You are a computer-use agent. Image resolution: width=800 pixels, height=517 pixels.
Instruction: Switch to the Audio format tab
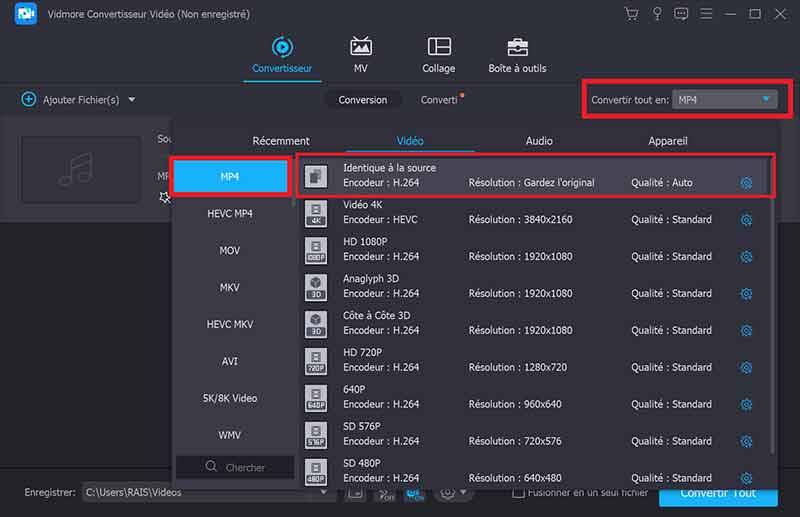(x=539, y=141)
